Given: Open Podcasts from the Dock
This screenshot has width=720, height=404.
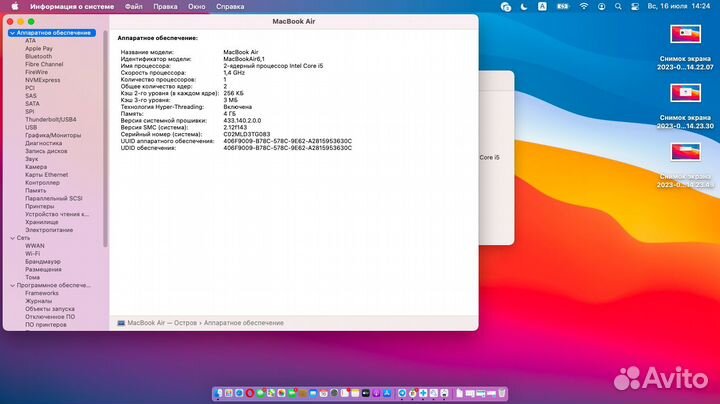Looking at the screenshot, I should (x=376, y=393).
